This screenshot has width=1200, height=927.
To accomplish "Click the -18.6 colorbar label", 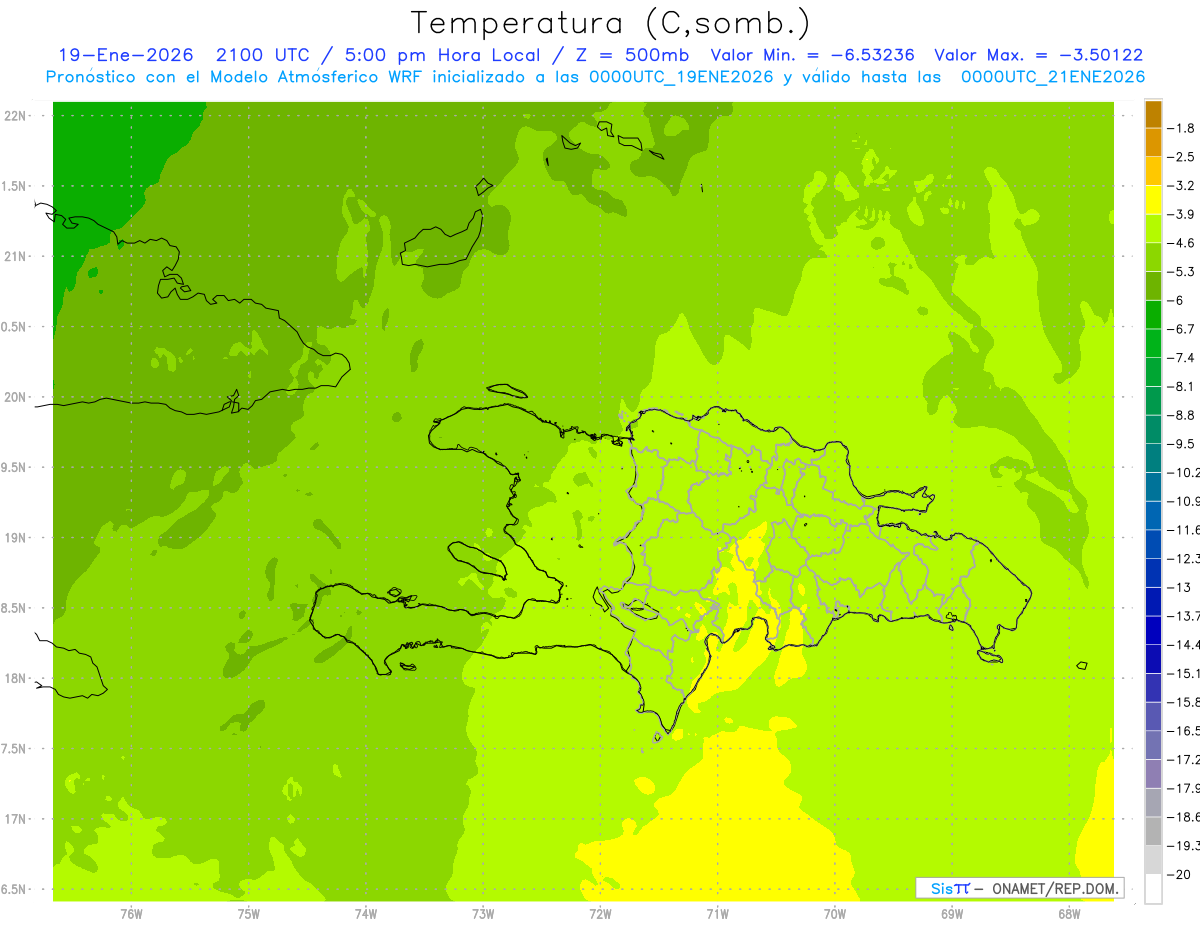I will pyautogui.click(x=1184, y=817).
